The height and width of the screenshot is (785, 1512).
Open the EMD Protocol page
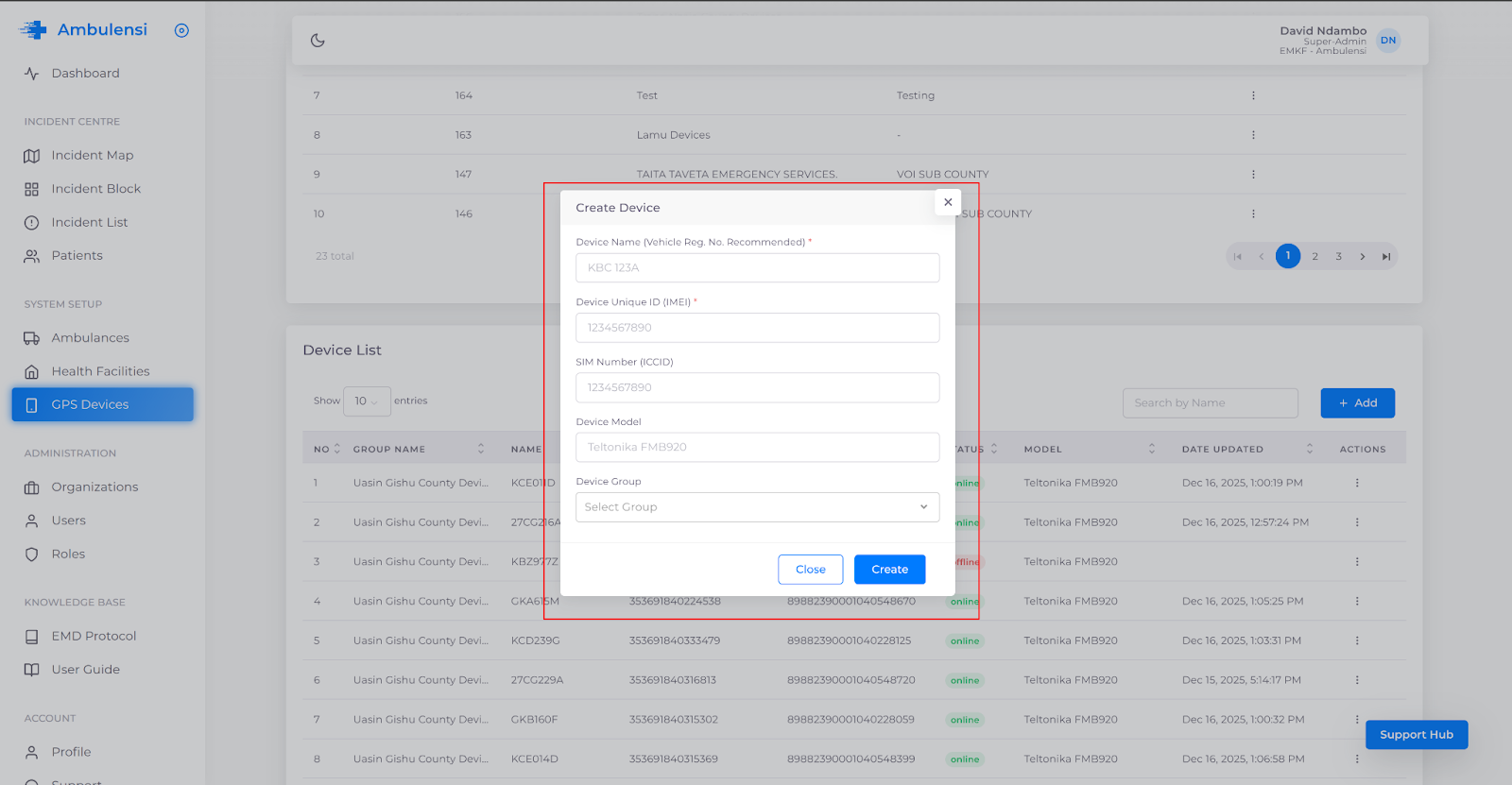click(94, 637)
